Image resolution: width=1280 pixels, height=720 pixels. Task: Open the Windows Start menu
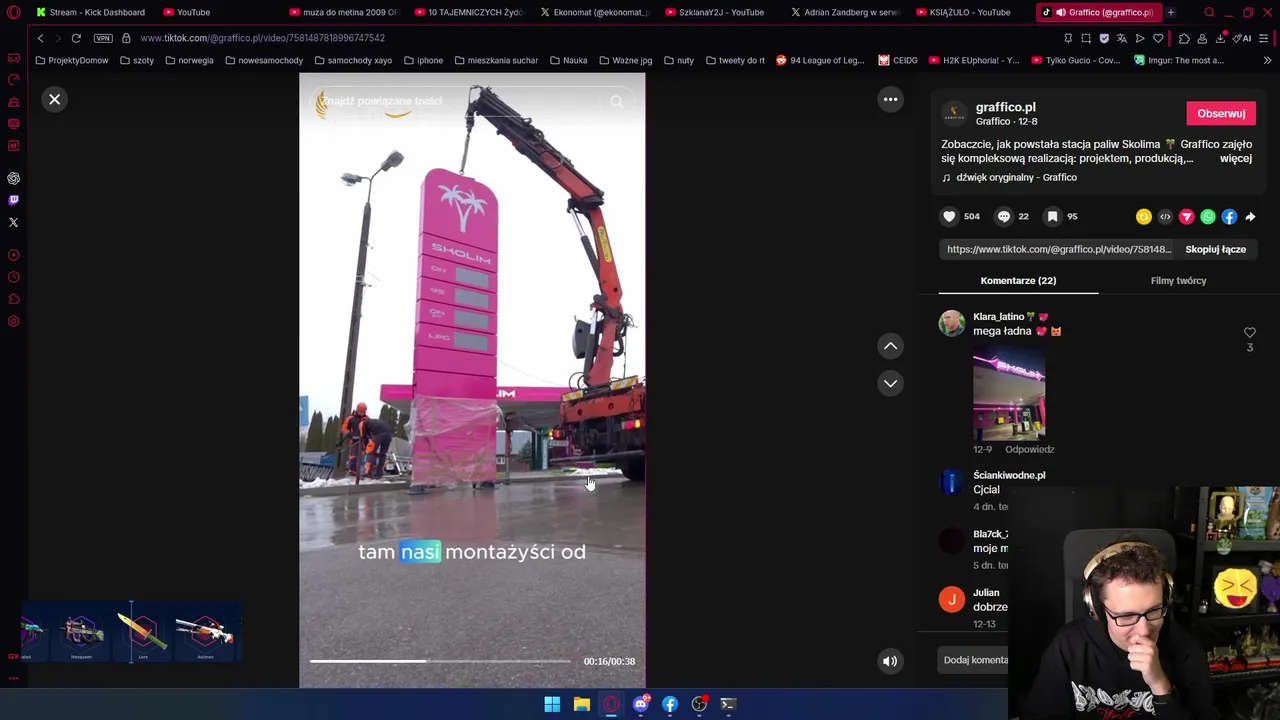[552, 704]
